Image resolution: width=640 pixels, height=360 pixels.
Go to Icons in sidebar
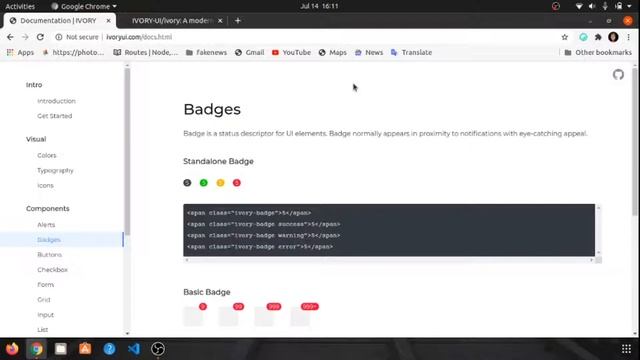45,186
